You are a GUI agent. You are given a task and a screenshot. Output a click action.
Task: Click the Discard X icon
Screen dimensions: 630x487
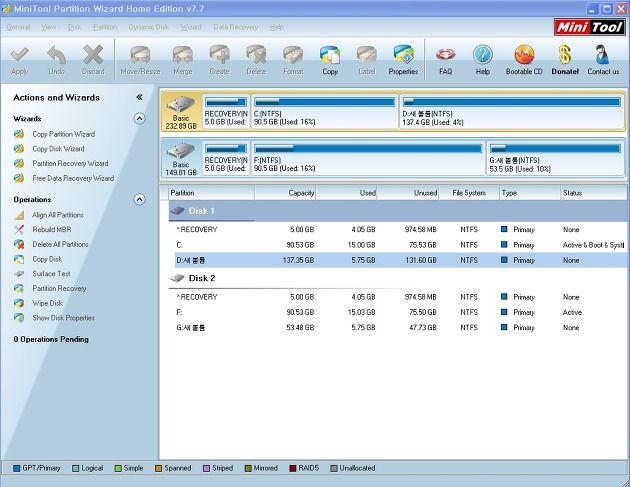(x=93, y=55)
